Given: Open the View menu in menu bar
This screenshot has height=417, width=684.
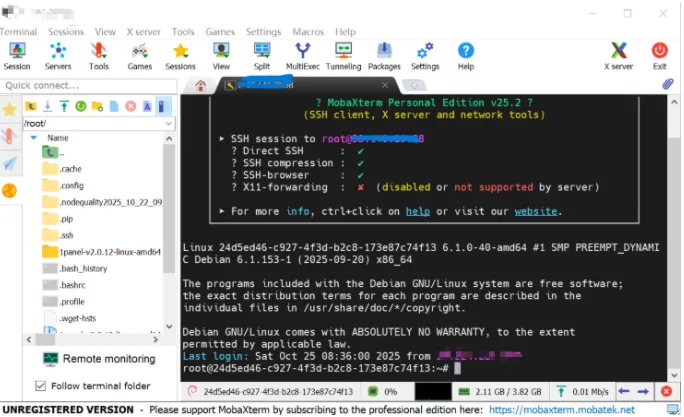Looking at the screenshot, I should click(105, 32).
